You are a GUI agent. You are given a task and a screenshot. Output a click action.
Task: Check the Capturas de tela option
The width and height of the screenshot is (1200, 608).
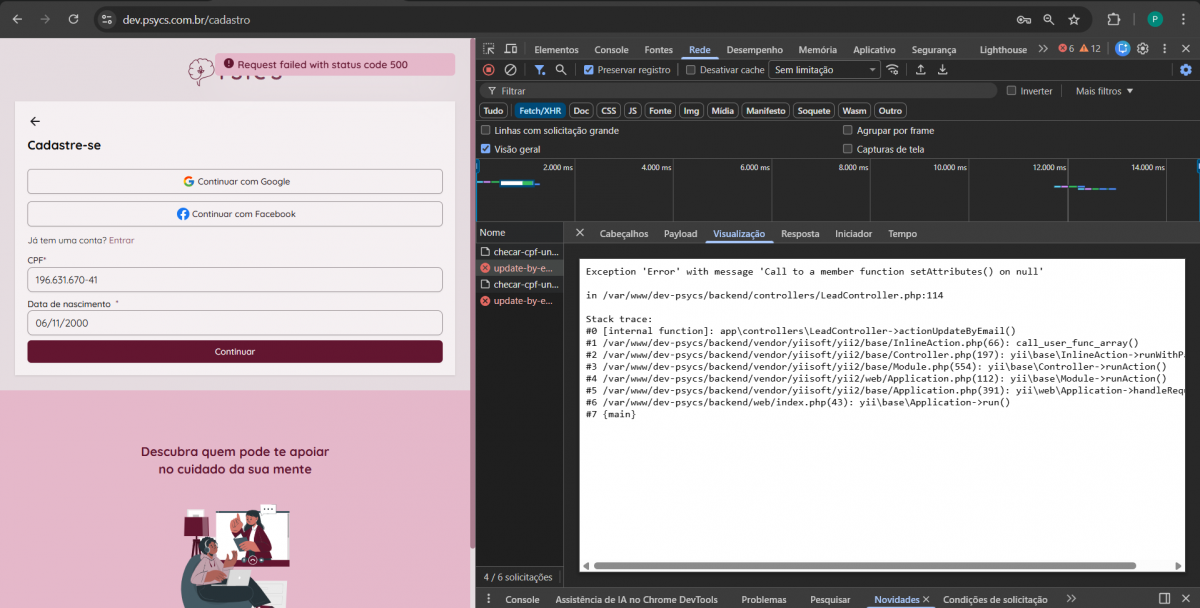click(x=848, y=149)
